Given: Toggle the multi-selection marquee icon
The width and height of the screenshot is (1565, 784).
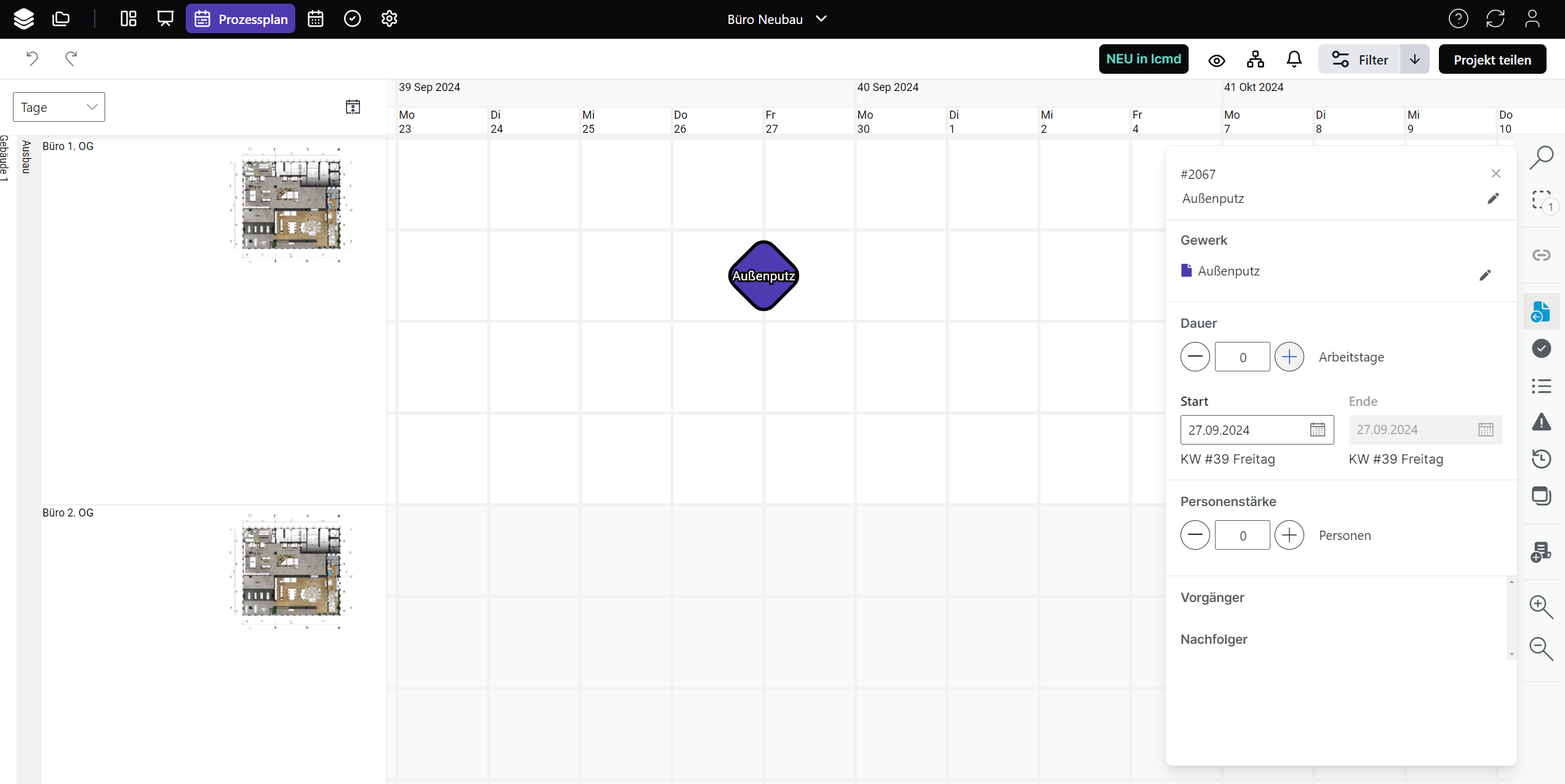Looking at the screenshot, I should click(1541, 200).
